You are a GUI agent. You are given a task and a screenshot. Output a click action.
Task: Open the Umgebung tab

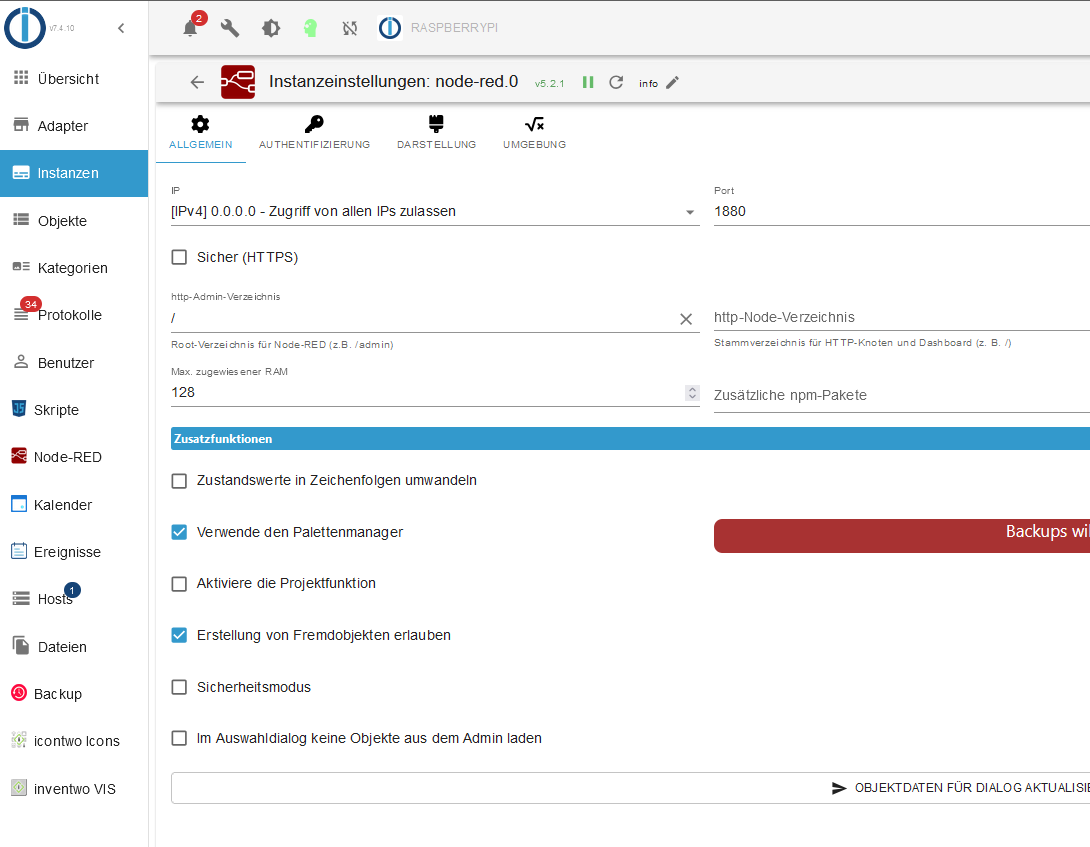pyautogui.click(x=535, y=134)
